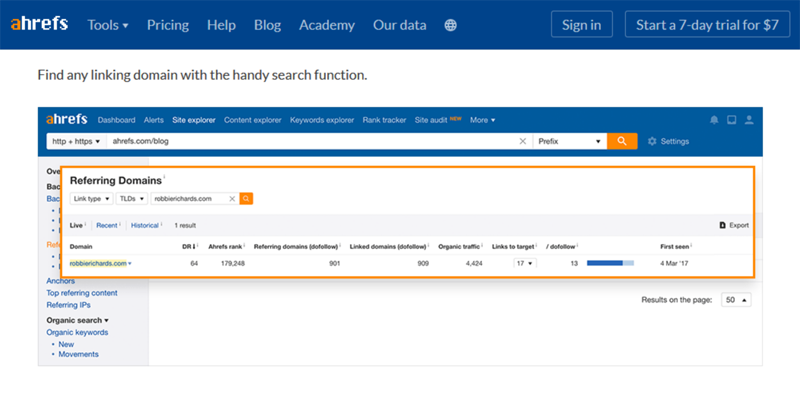Open Top referring content in sidebar
This screenshot has height=397, width=800.
click(x=82, y=293)
